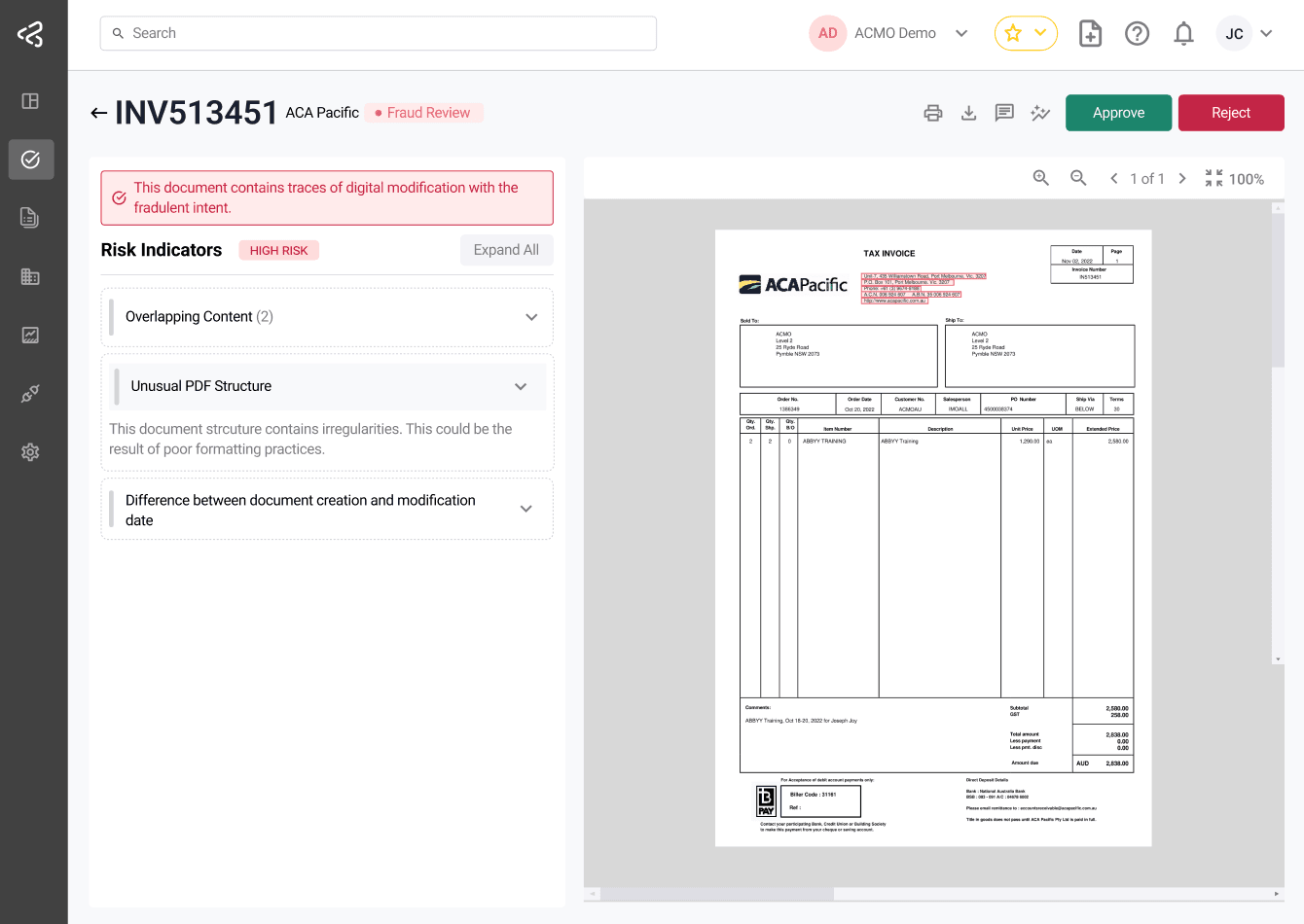Screen dimensions: 1304x924
Task: Open the help question mark icon
Action: tap(1137, 33)
